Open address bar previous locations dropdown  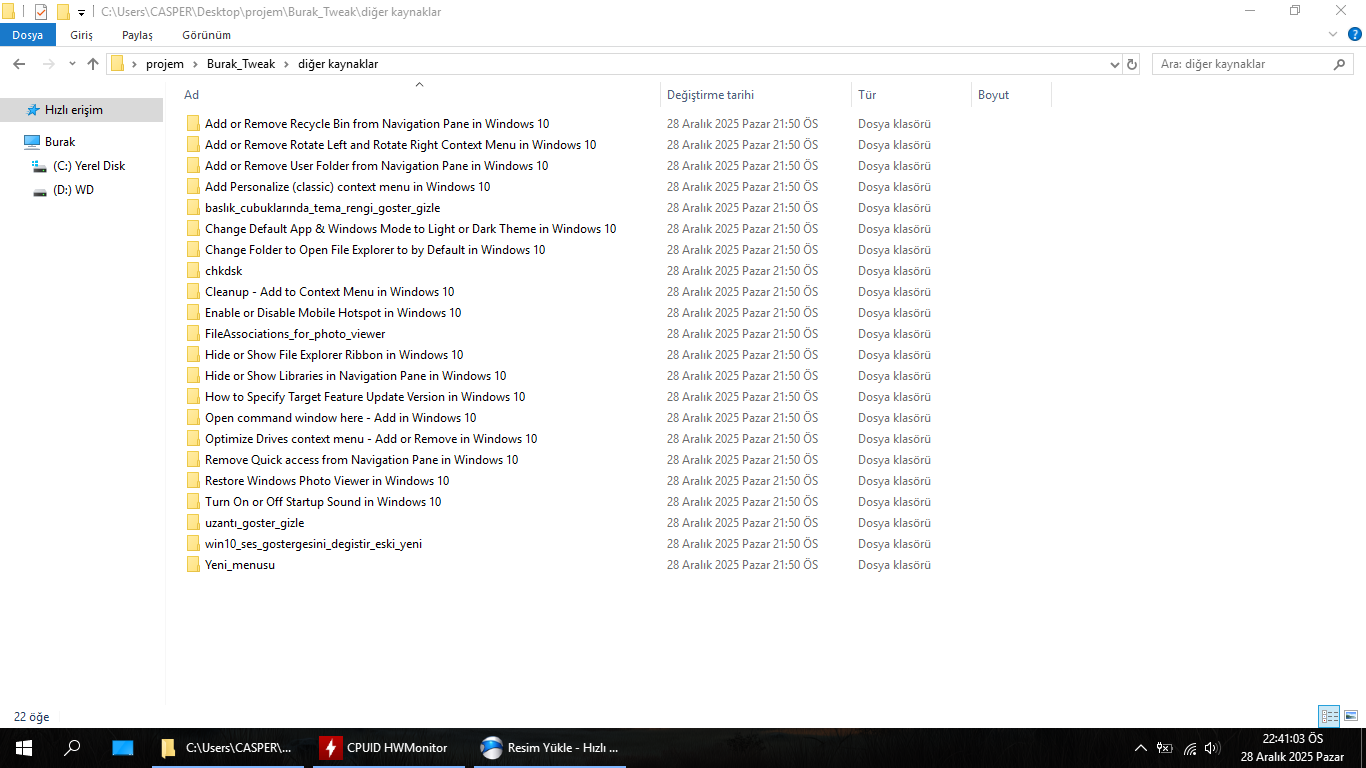click(x=1115, y=64)
